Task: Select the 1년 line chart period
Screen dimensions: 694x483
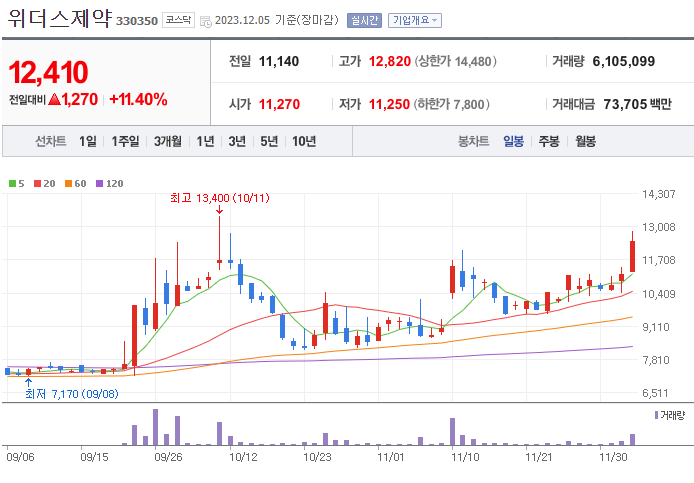Action: point(205,141)
